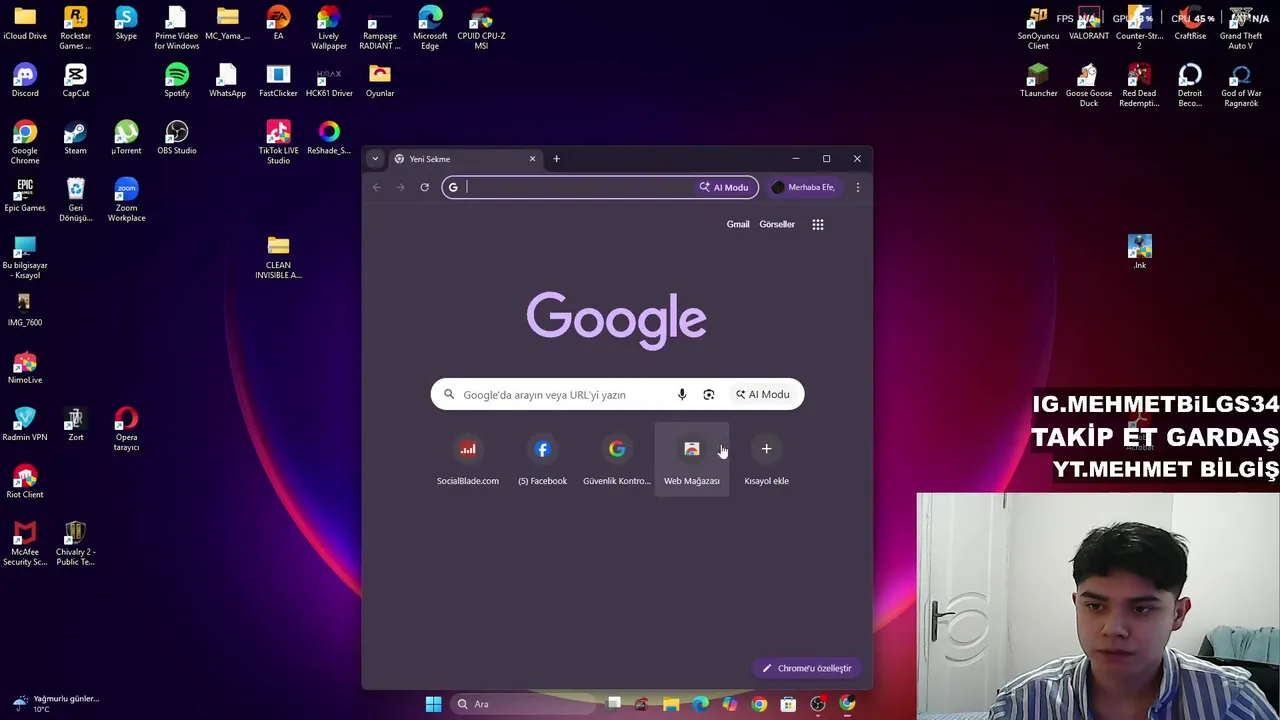This screenshot has height=720, width=1280.
Task: Select the µTorrent desktop icon
Action: point(126,139)
